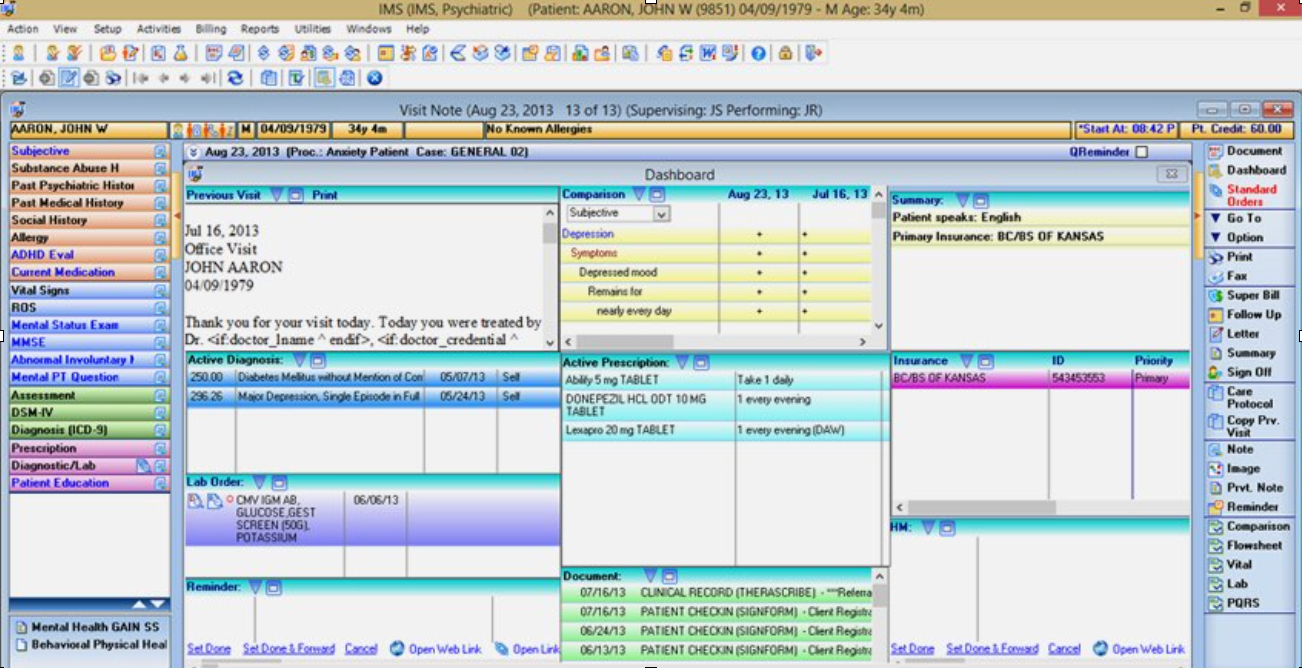The height and width of the screenshot is (668, 1302).
Task: Click the padlock icon in the toolbar
Action: click(786, 54)
